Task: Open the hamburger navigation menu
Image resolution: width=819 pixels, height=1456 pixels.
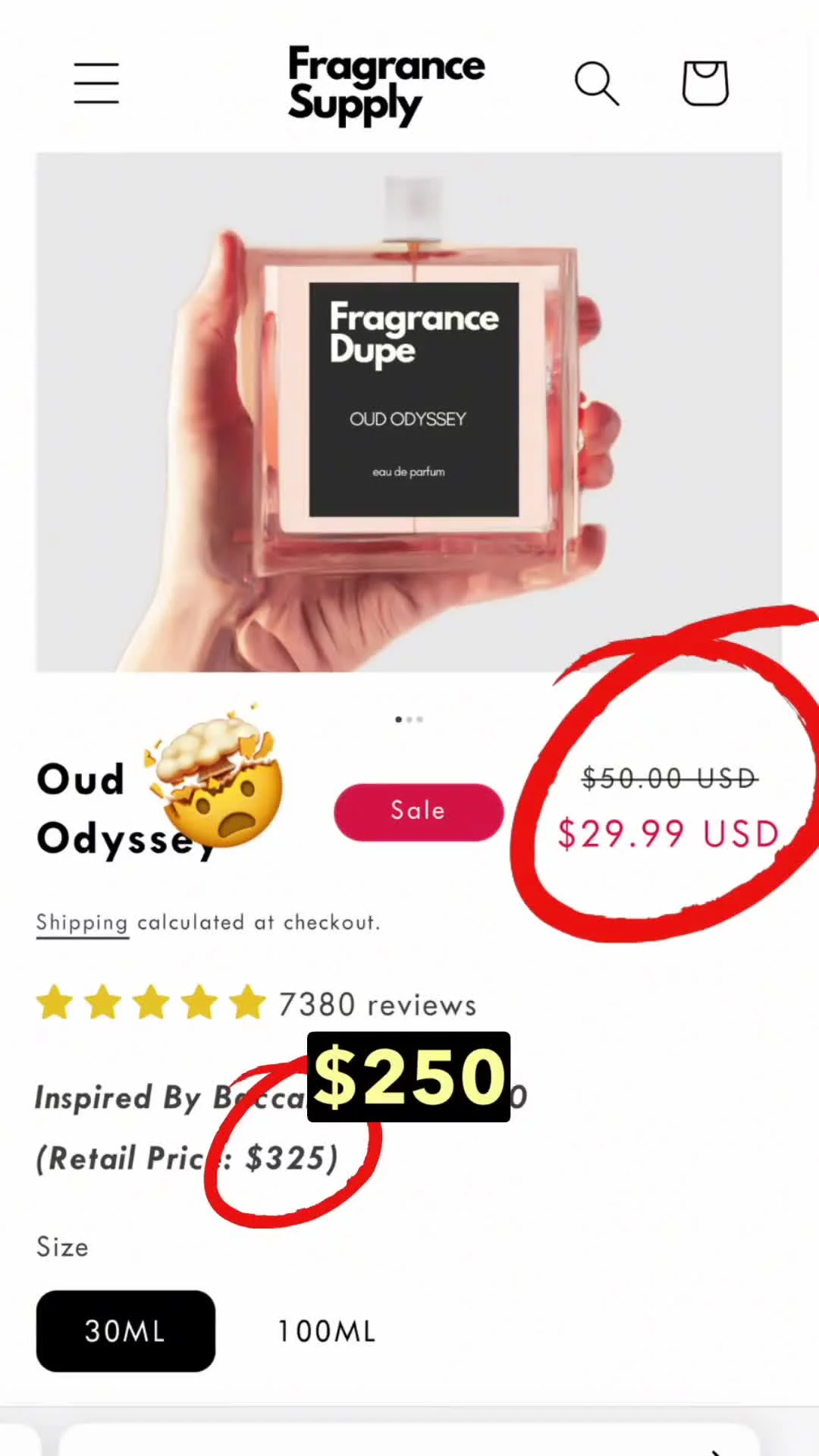Action: pyautogui.click(x=96, y=83)
